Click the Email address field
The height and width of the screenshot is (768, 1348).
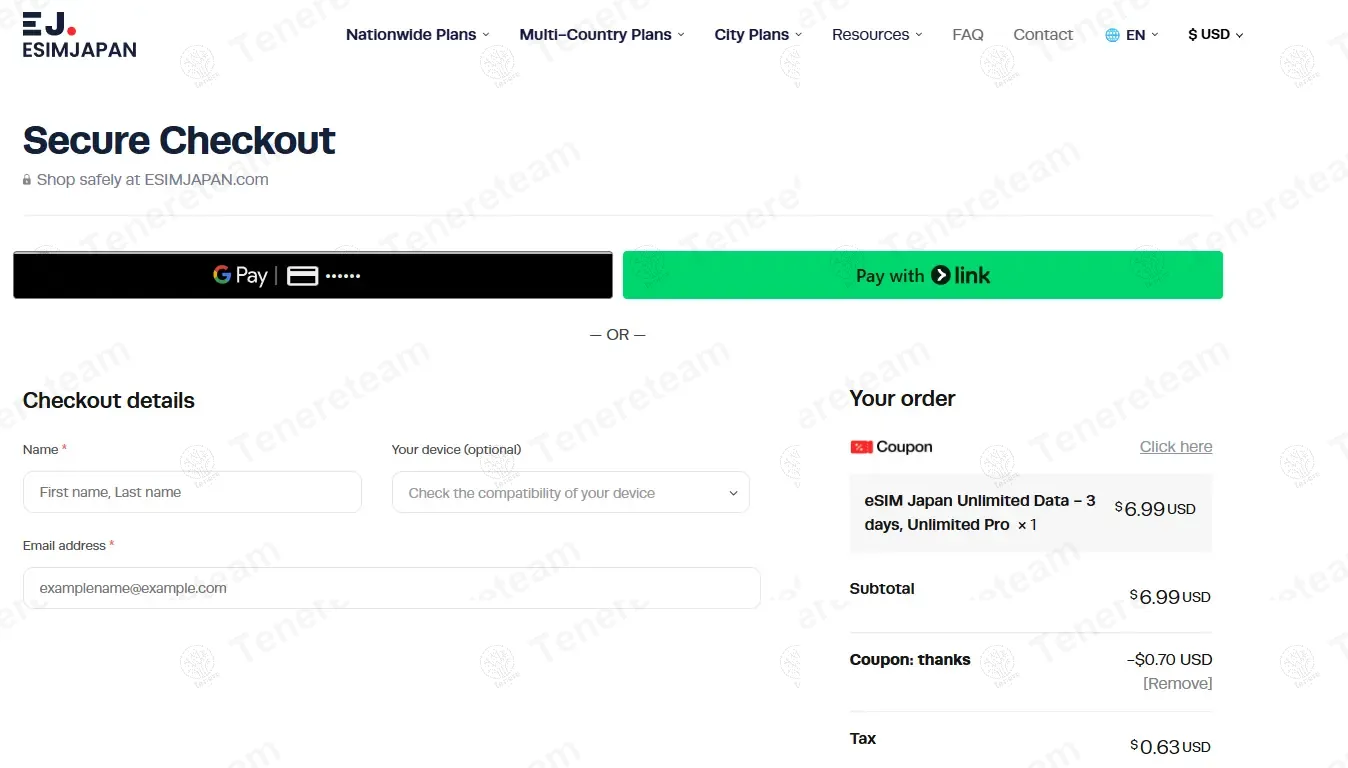(x=391, y=588)
